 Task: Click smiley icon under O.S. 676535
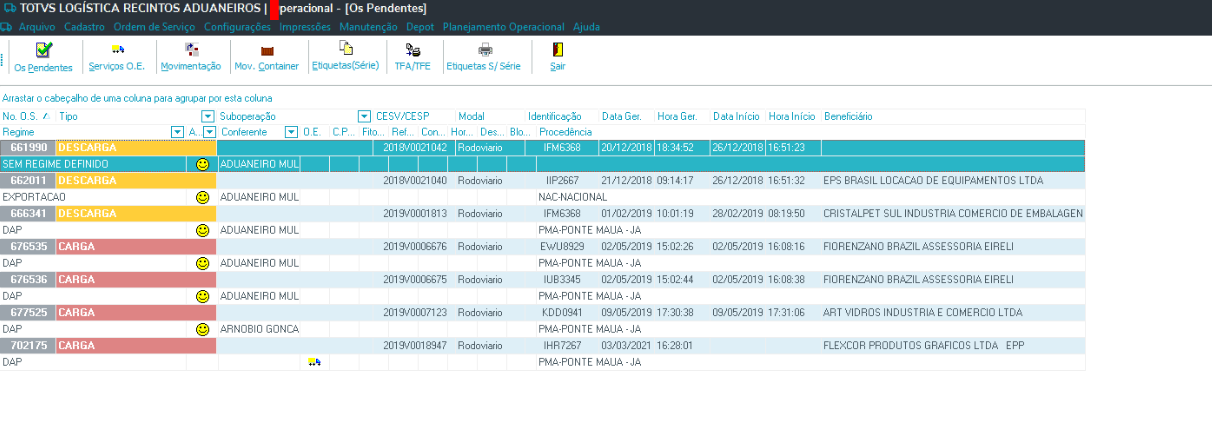click(202, 263)
